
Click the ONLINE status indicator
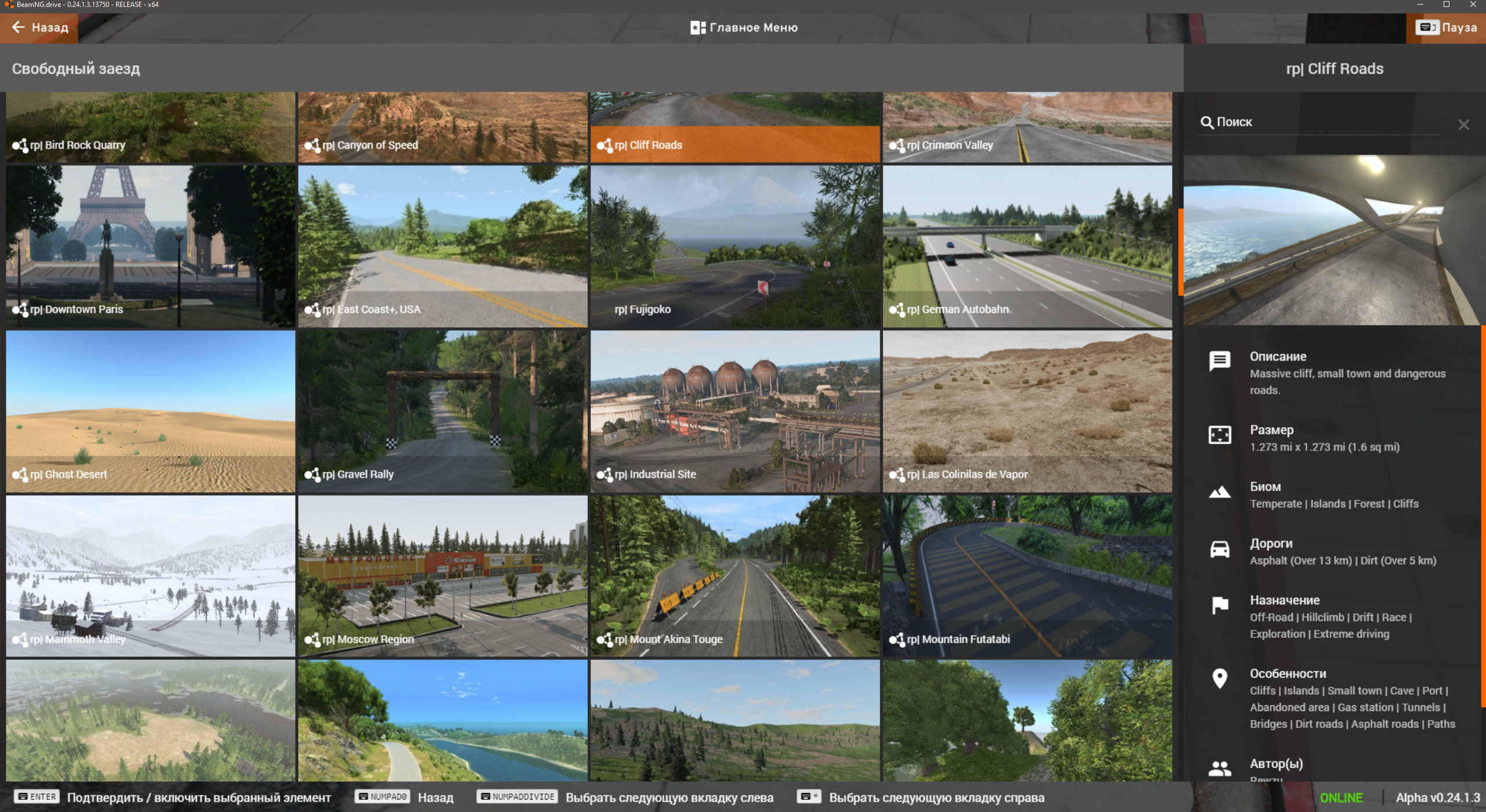[x=1341, y=797]
